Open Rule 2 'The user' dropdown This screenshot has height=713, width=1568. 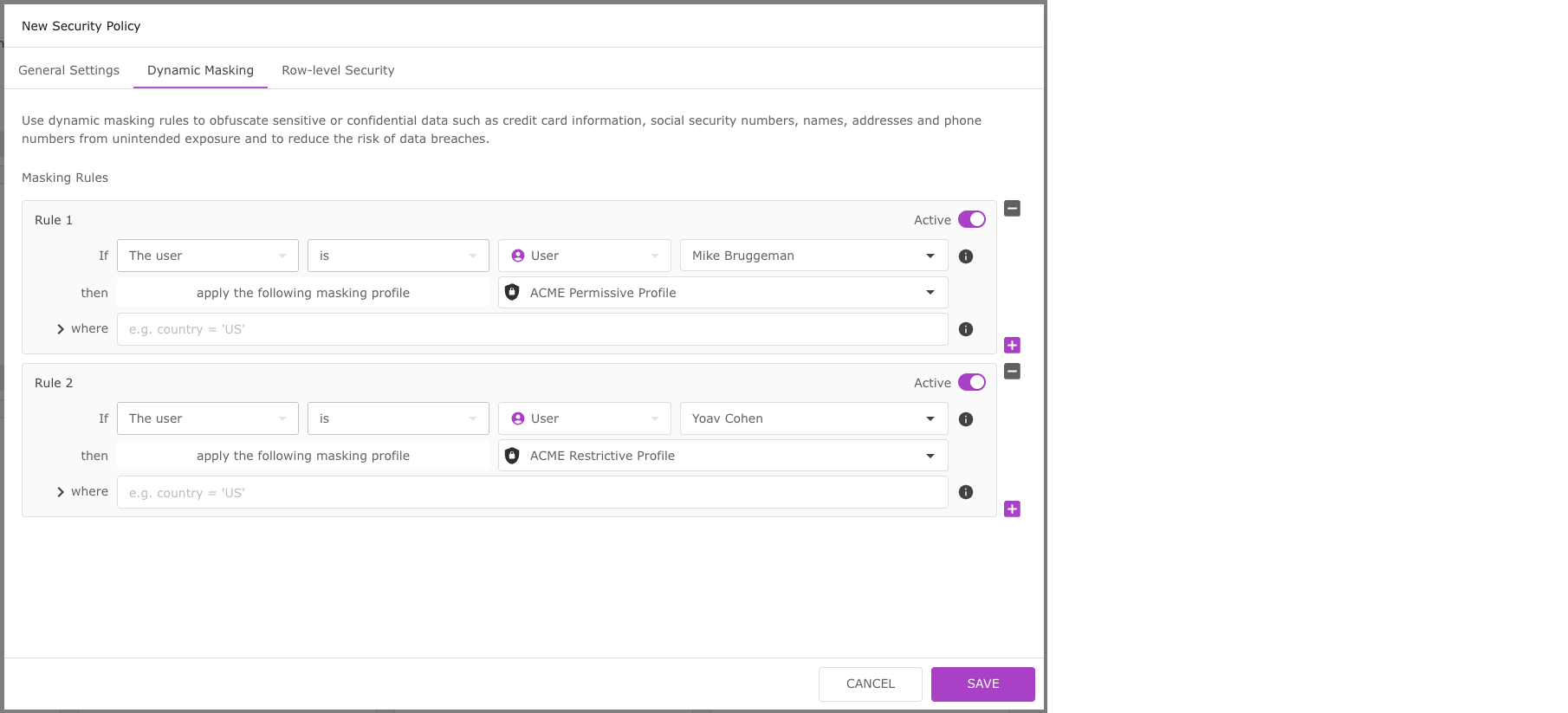tap(208, 418)
